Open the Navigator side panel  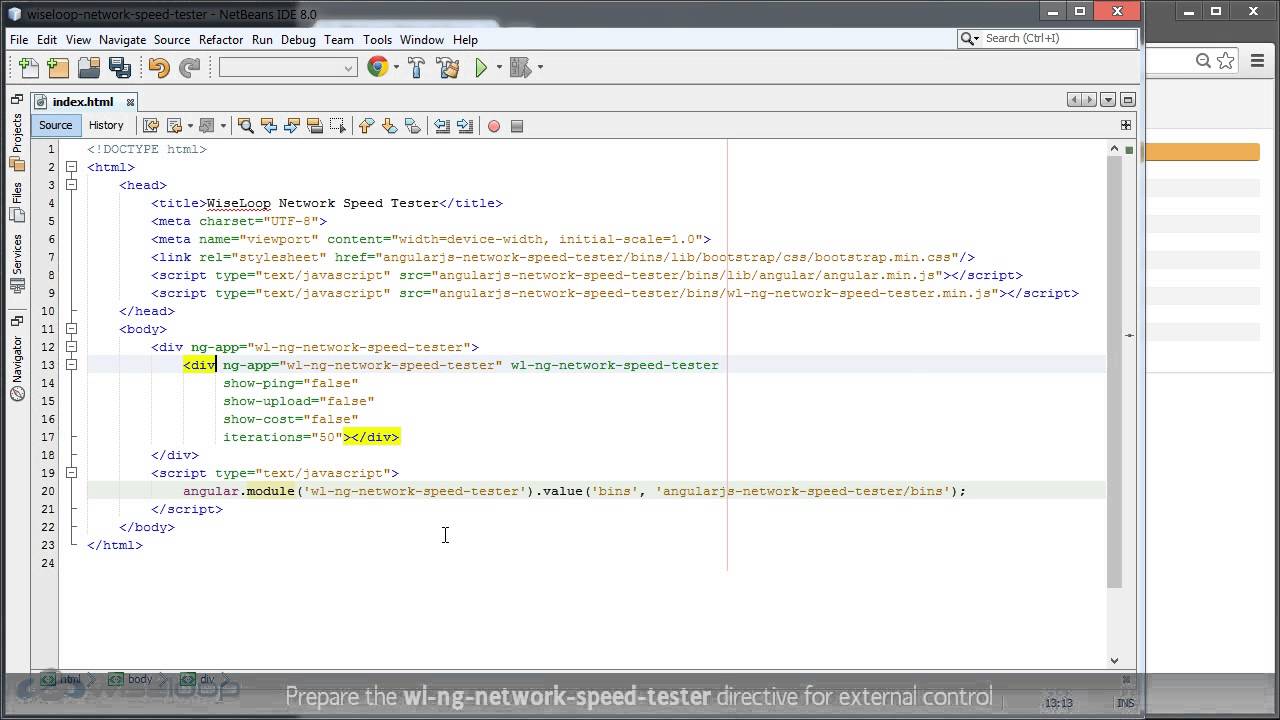coord(17,369)
